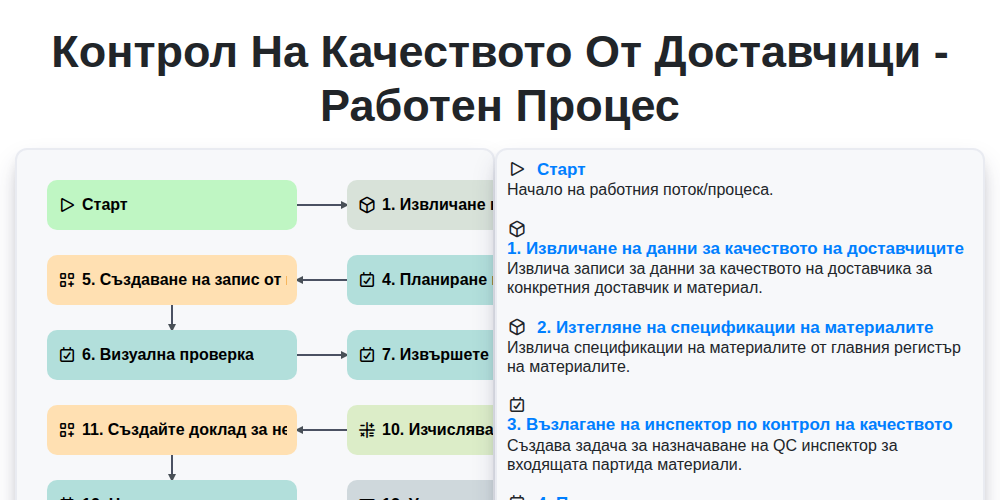1000x500 pixels.
Task: Click the grid-plus icon on node 11
Action: tap(67, 430)
